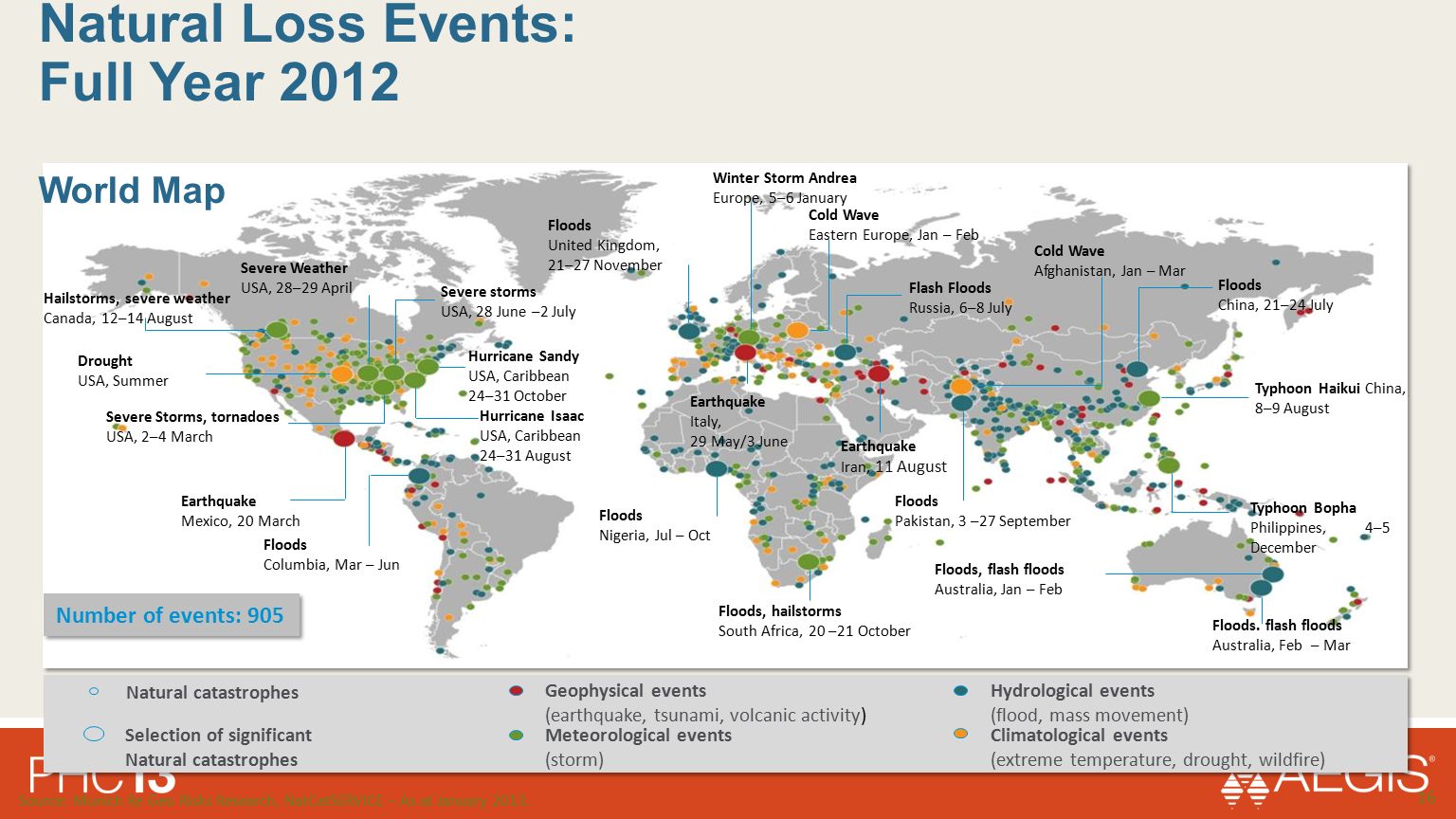The height and width of the screenshot is (819, 1456).
Task: Click the 'Flash Floods' Russia label
Action: [950, 288]
